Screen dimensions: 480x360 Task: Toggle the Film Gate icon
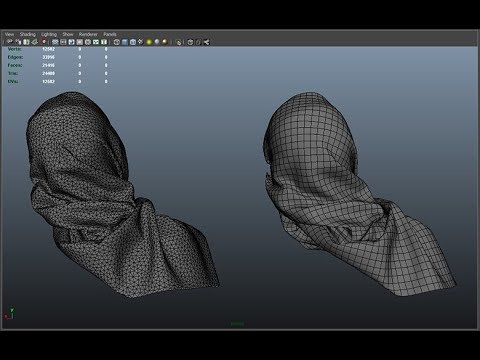[x=63, y=42]
